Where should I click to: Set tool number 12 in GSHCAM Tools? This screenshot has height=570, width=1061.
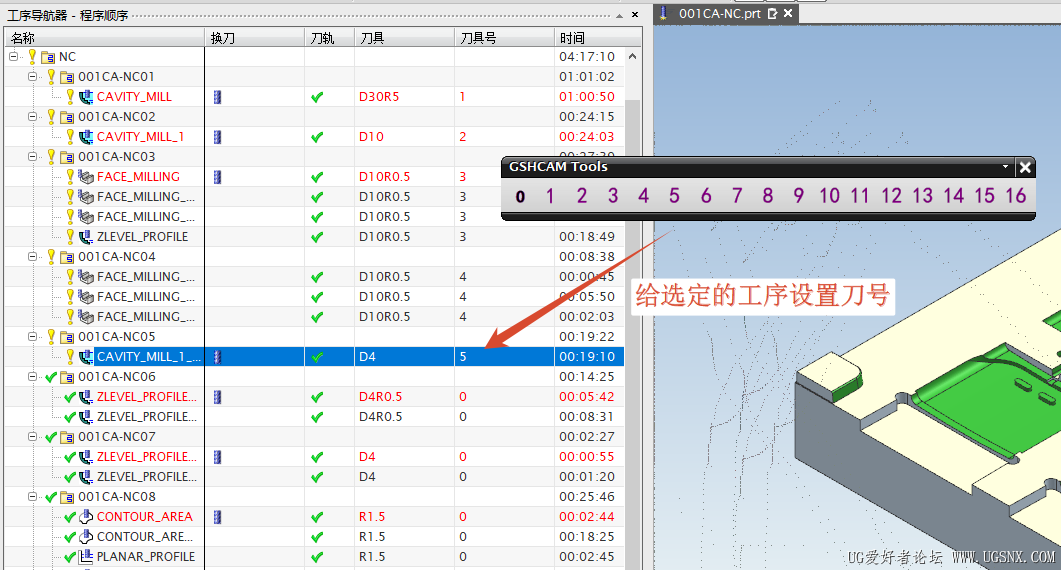point(891,196)
